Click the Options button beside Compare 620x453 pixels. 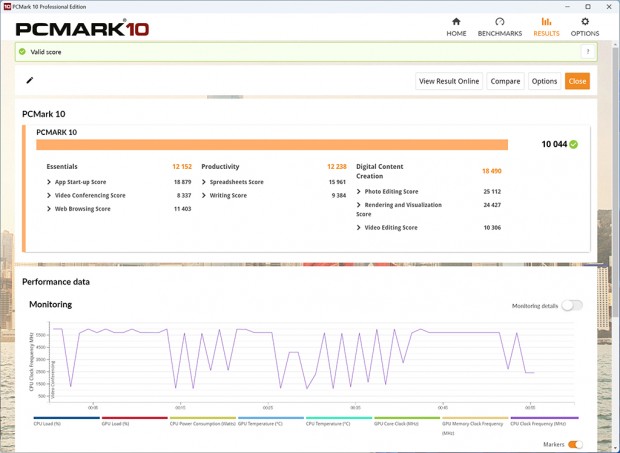pos(544,81)
